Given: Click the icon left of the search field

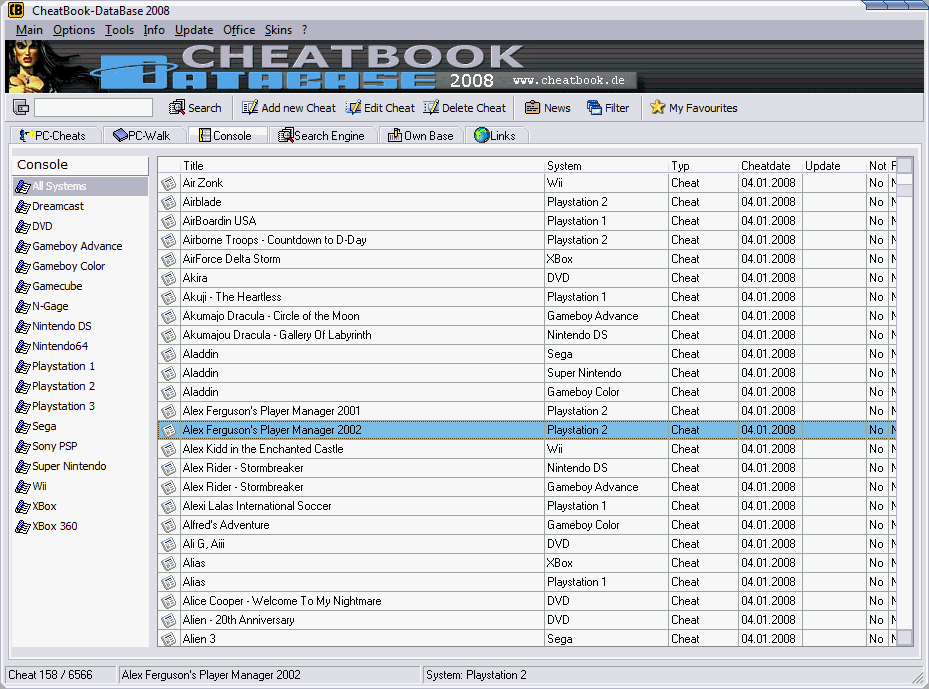Looking at the screenshot, I should [21, 108].
